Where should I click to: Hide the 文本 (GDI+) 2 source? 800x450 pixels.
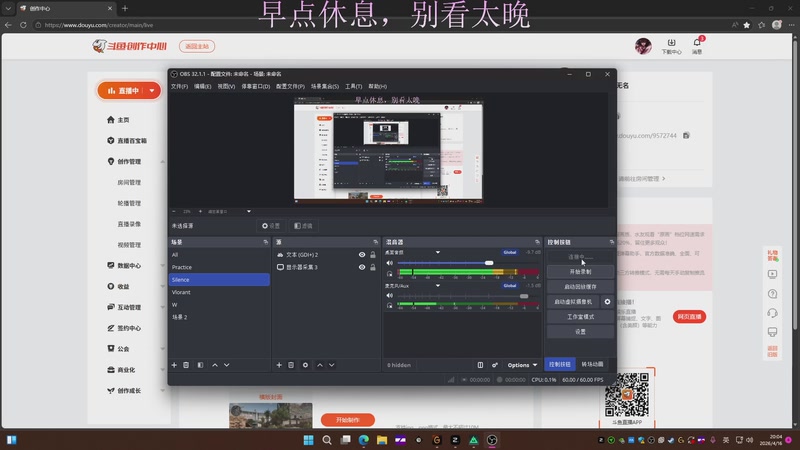click(x=362, y=255)
